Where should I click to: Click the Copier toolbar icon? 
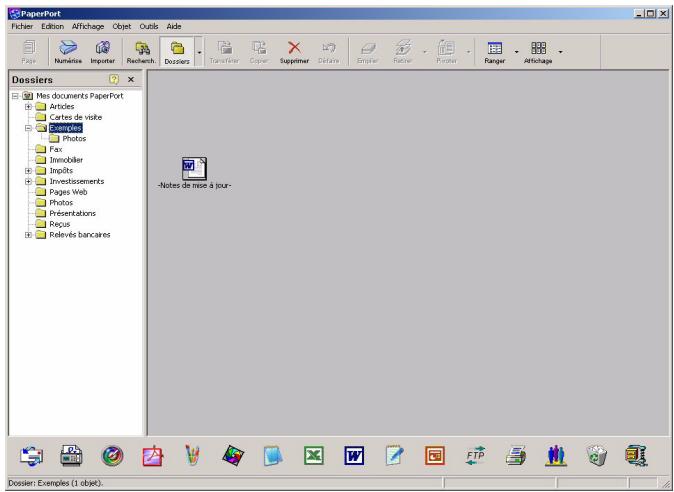[x=259, y=52]
